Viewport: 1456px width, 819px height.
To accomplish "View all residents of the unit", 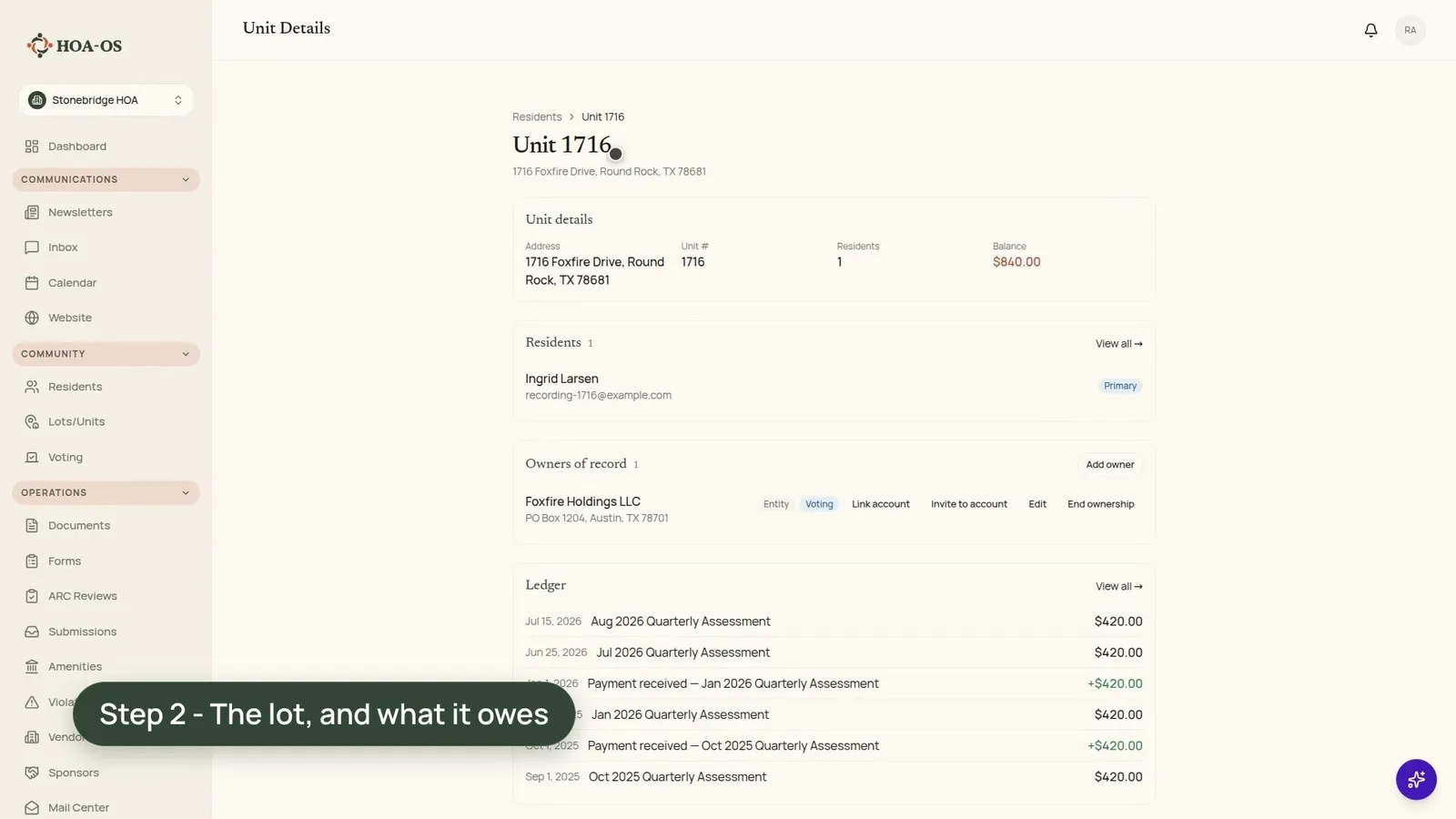I will click(x=1118, y=344).
